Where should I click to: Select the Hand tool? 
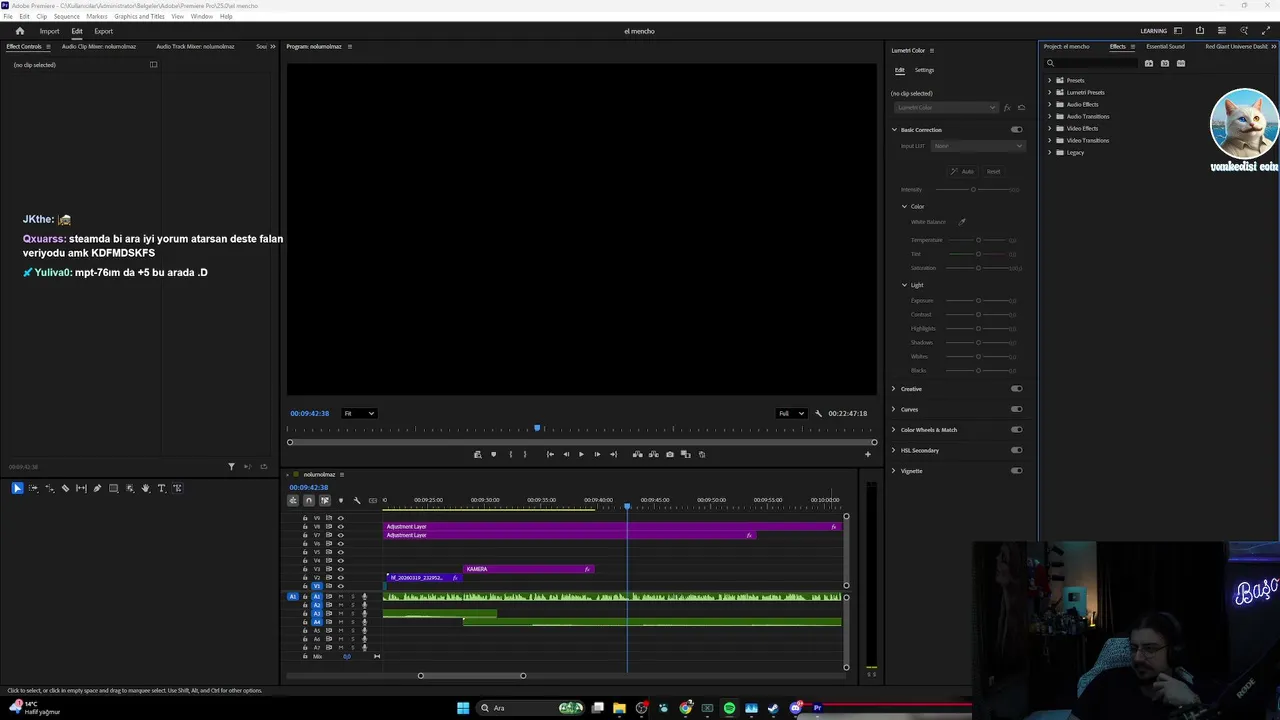tap(145, 488)
